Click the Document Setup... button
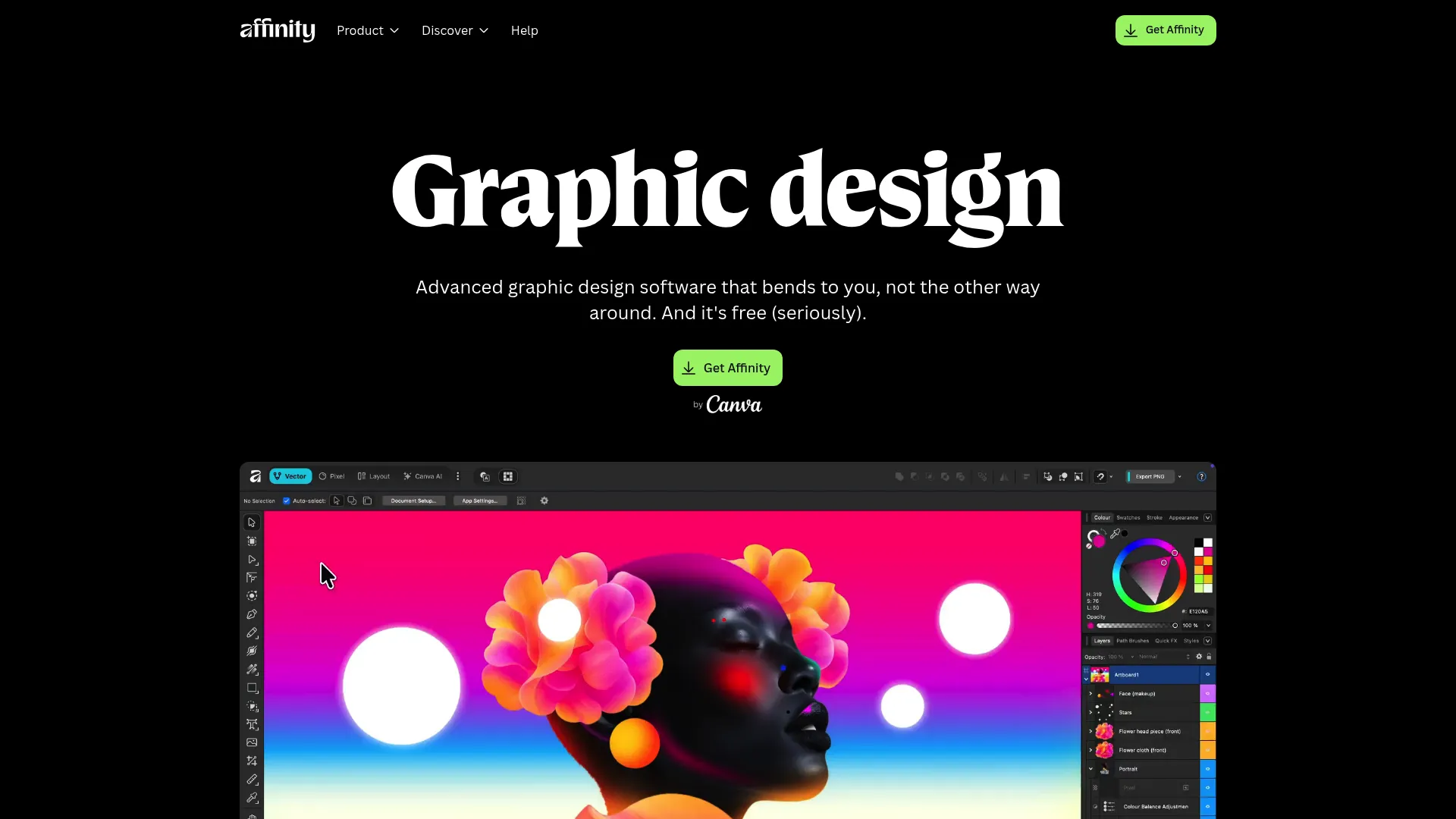1456x819 pixels. [x=413, y=500]
